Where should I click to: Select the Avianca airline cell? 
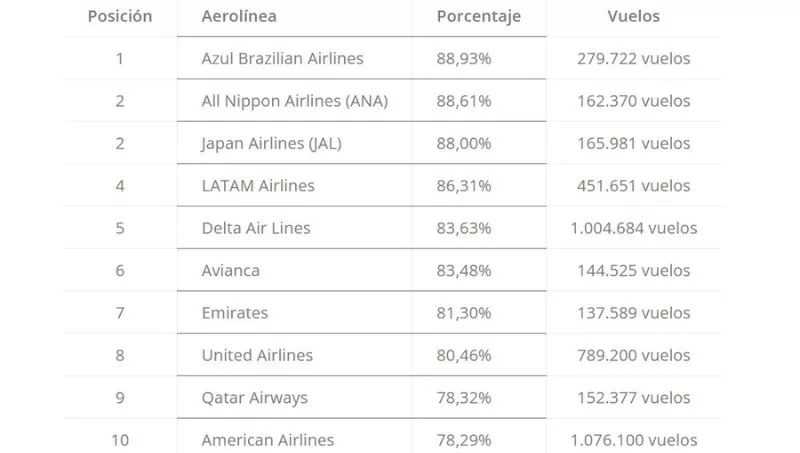click(x=231, y=270)
